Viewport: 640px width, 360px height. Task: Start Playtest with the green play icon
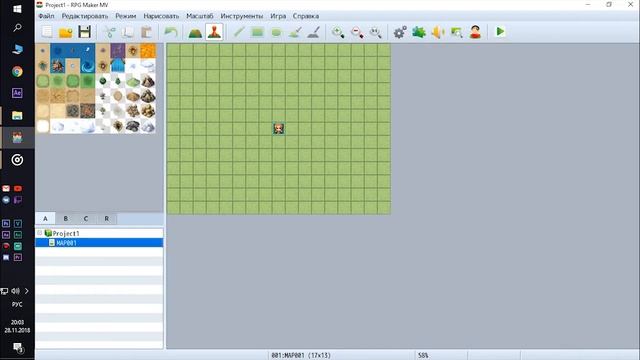coord(500,31)
